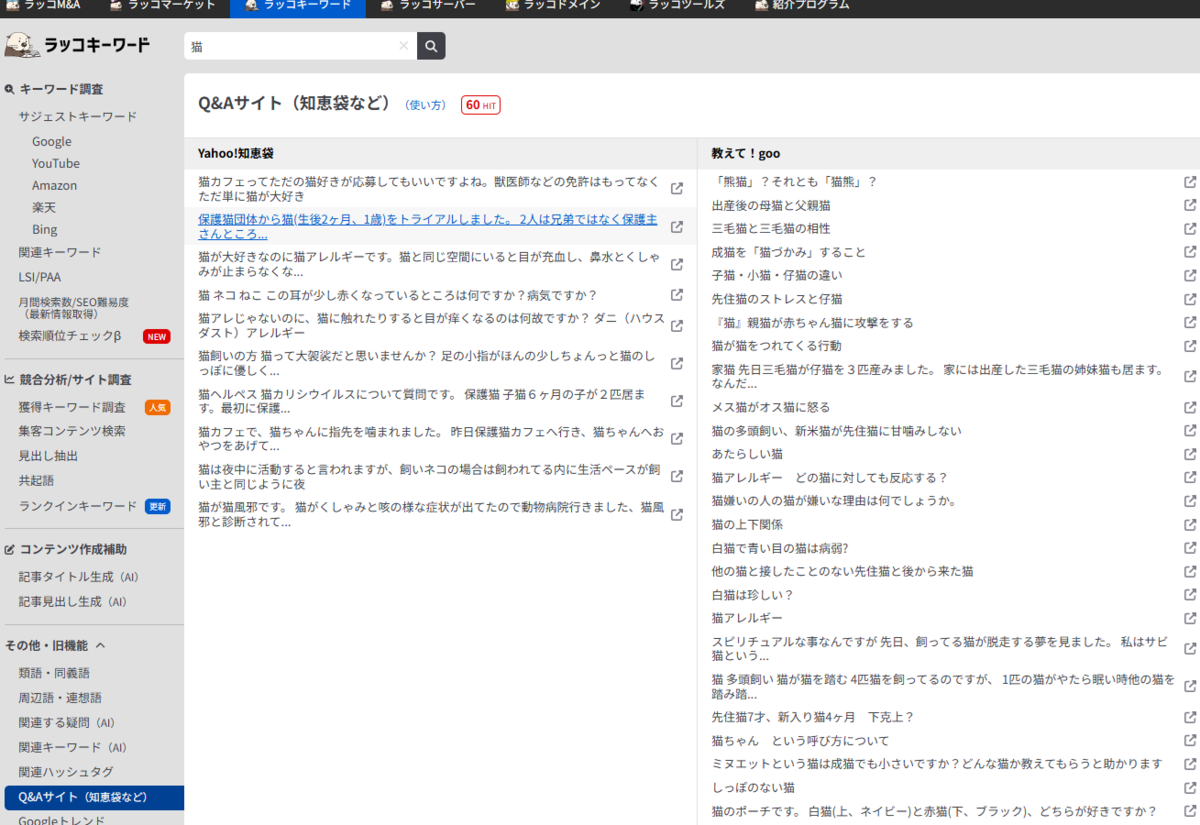Open question 先住猫7才、新入り猫4ヶ月 下克上?
Viewport: 1200px width, 825px height.
click(813, 717)
